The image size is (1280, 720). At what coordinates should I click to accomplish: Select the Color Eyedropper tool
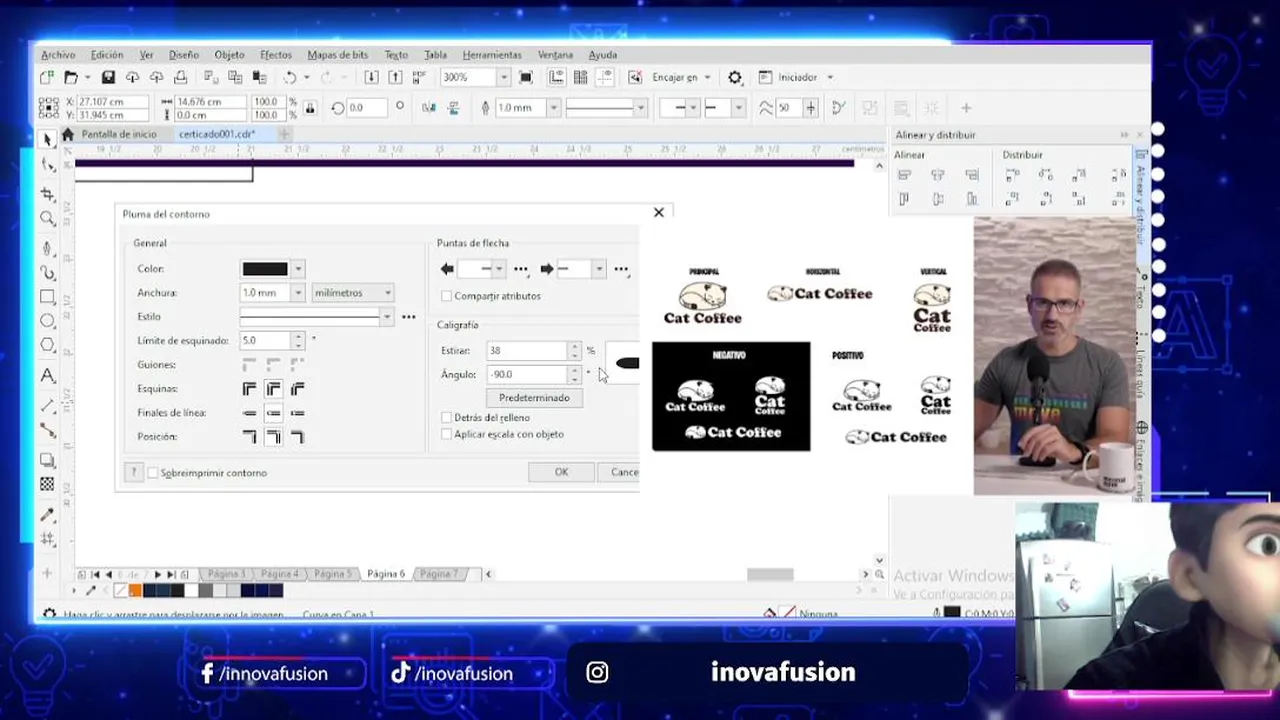point(47,515)
